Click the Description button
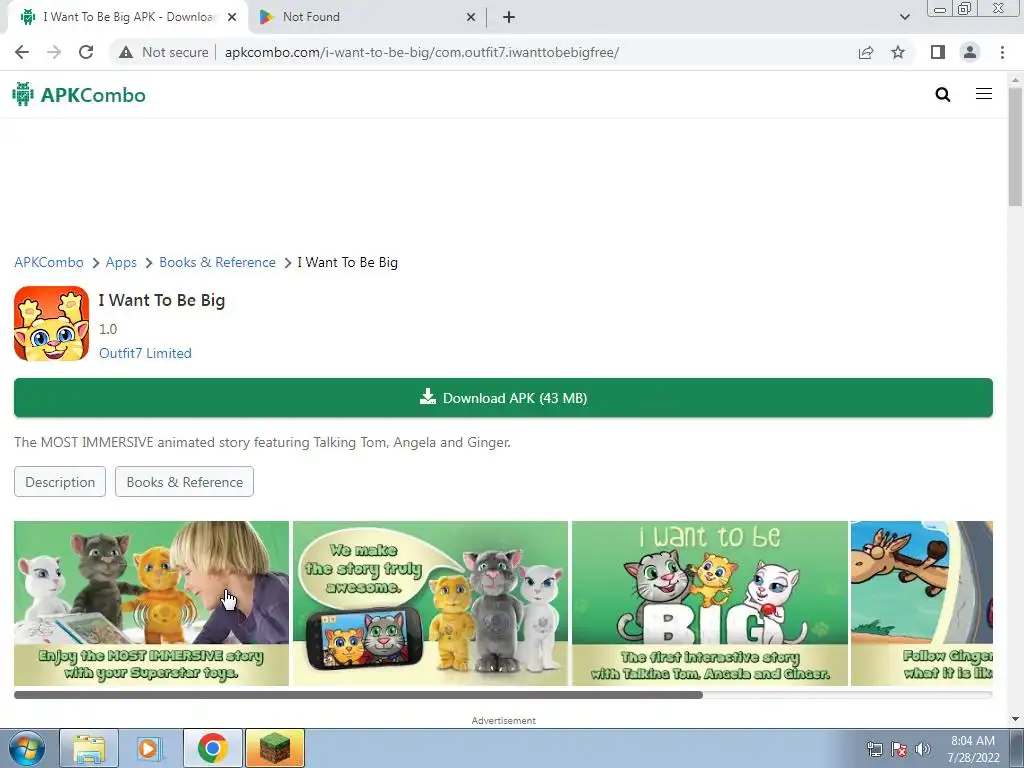The width and height of the screenshot is (1024, 768). pyautogui.click(x=60, y=482)
